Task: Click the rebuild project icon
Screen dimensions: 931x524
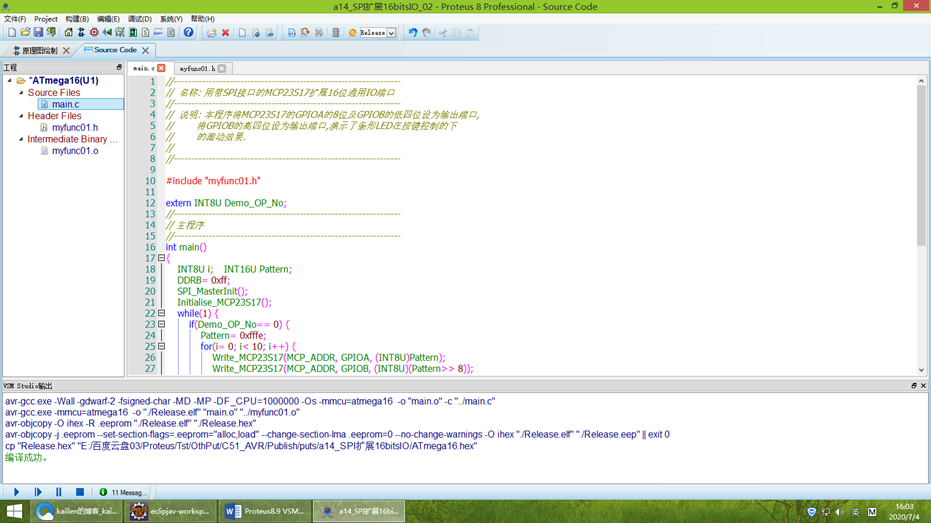Action: (x=305, y=33)
